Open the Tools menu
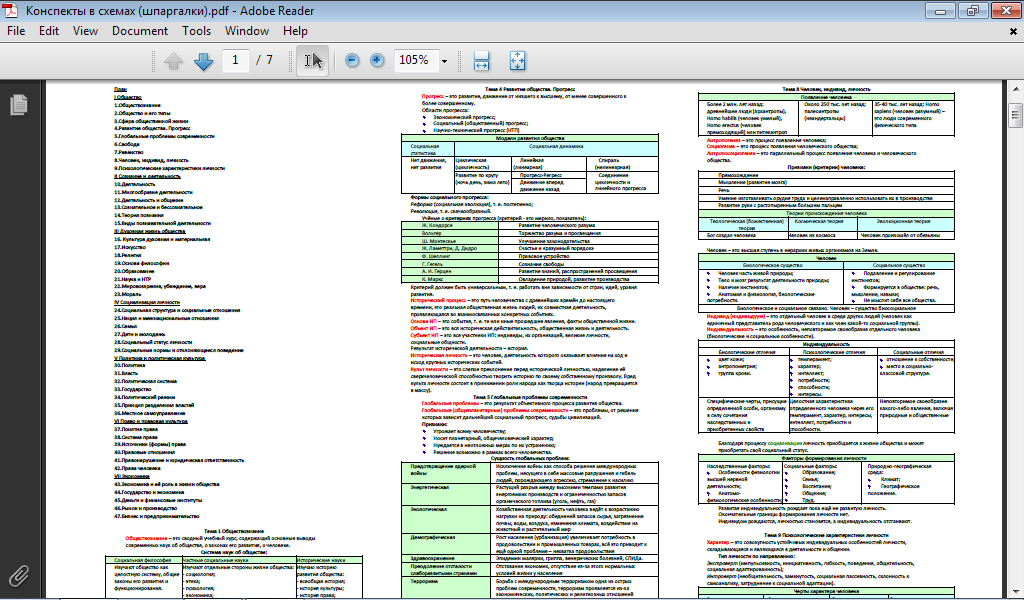The width and height of the screenshot is (1024, 600). coord(197,31)
